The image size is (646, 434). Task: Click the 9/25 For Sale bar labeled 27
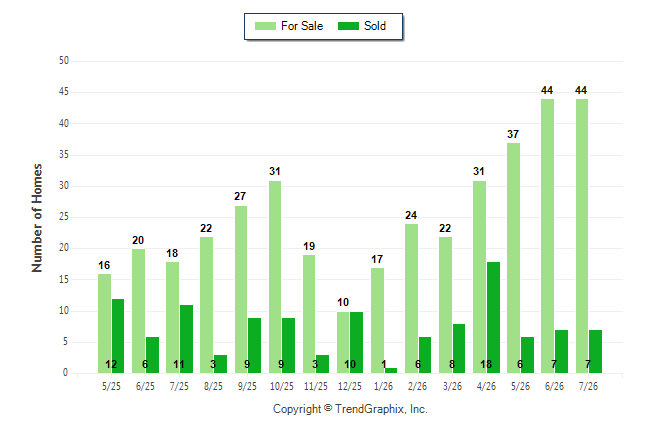[x=241, y=289]
